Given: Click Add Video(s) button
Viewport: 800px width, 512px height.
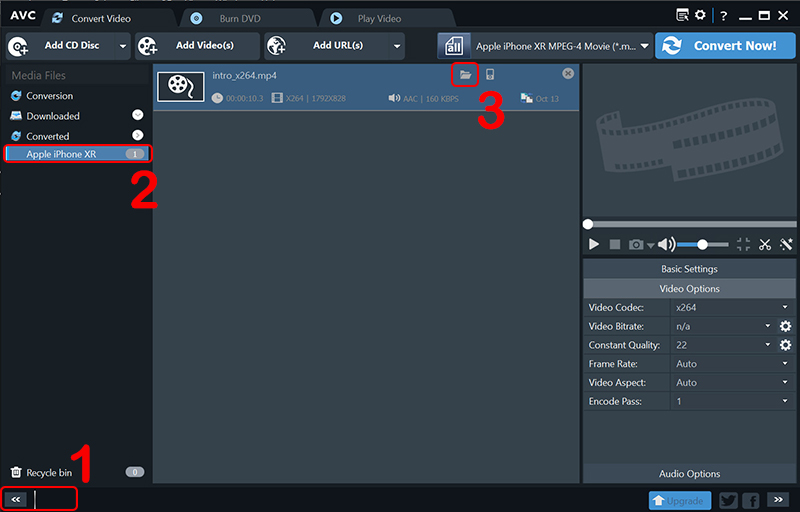Looking at the screenshot, I should 197,46.
